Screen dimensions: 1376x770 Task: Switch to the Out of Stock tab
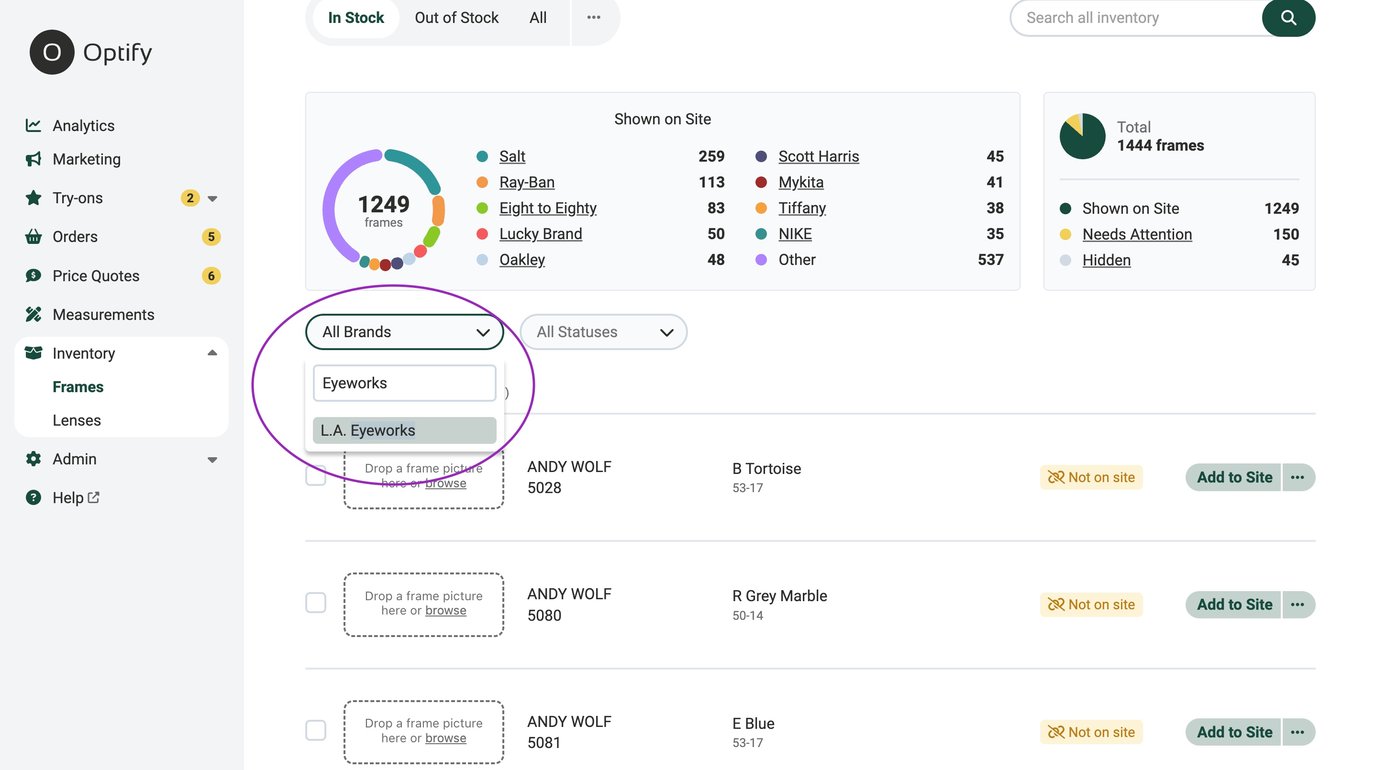pos(456,17)
